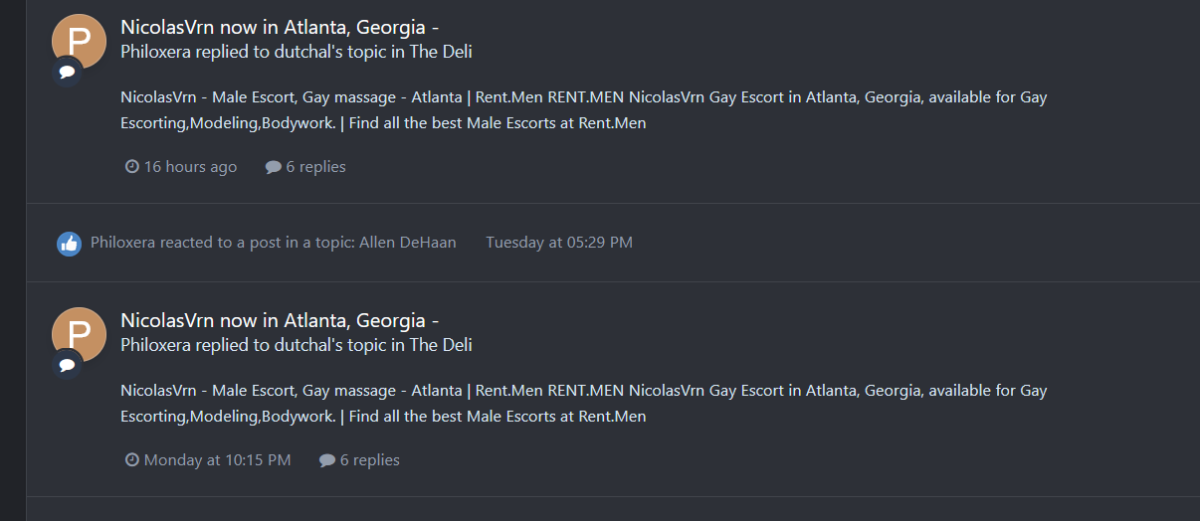Click the 16 hours ago timestamp
The image size is (1200, 521).
(190, 167)
